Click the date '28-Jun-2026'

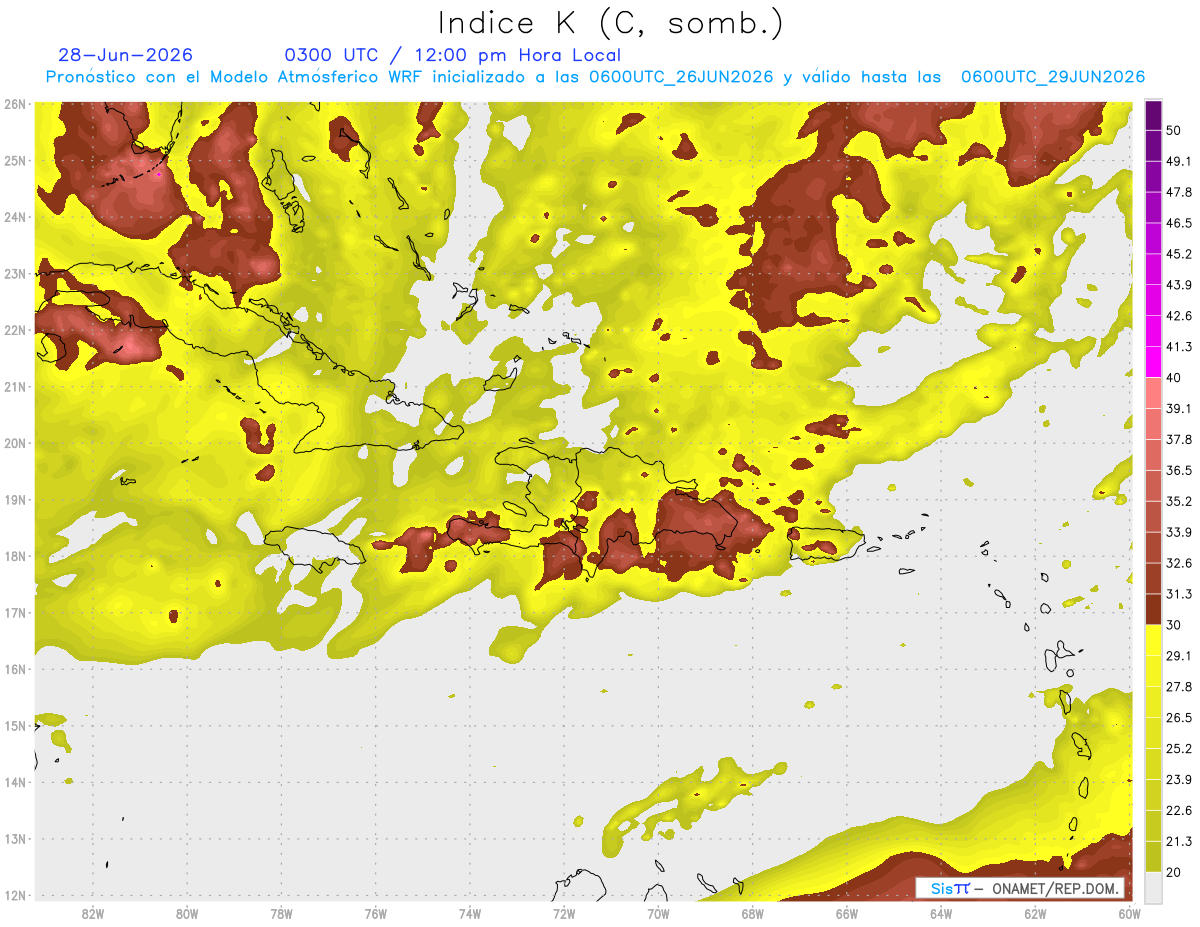(126, 55)
